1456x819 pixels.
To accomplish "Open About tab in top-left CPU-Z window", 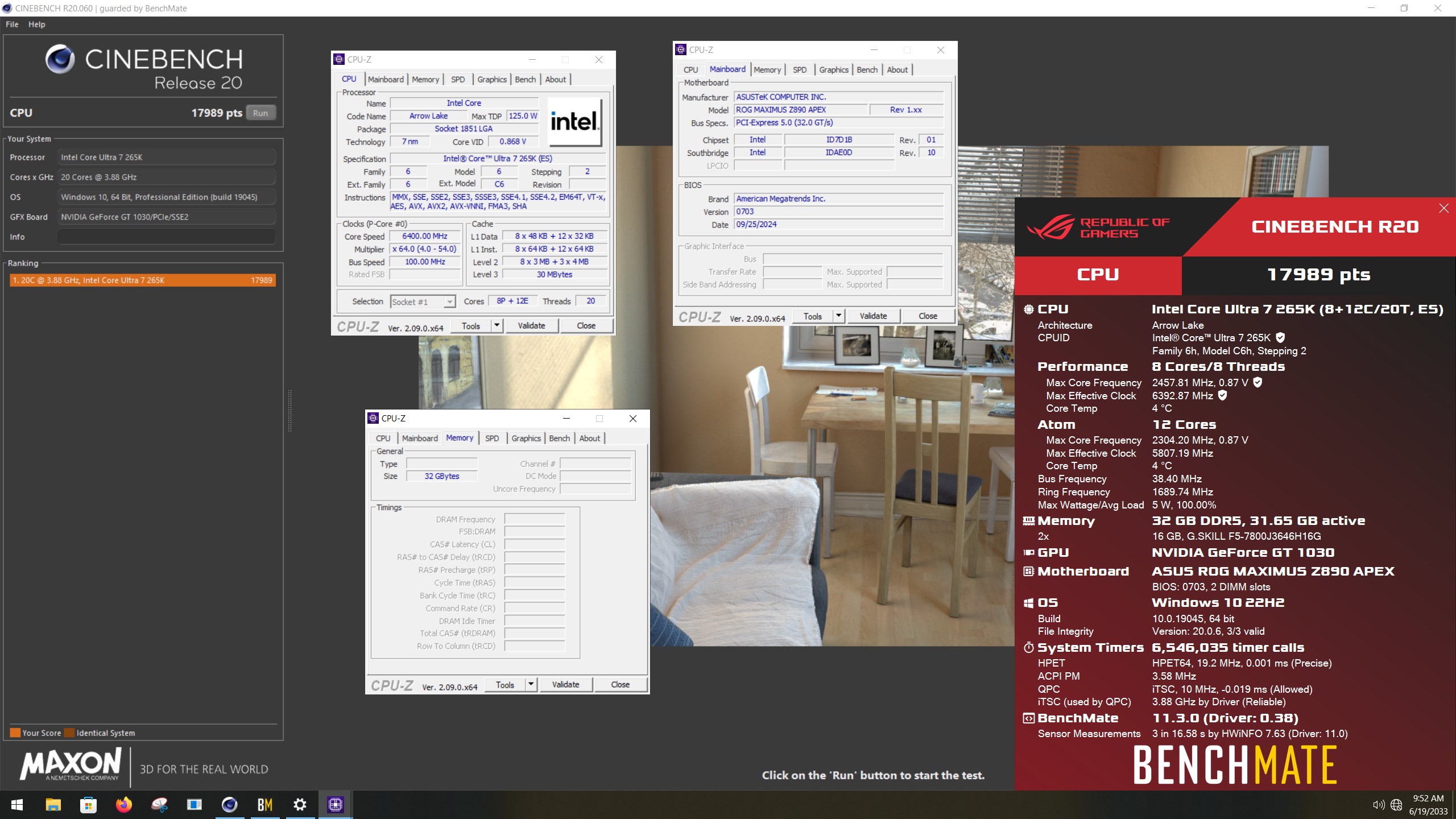I will pos(556,80).
